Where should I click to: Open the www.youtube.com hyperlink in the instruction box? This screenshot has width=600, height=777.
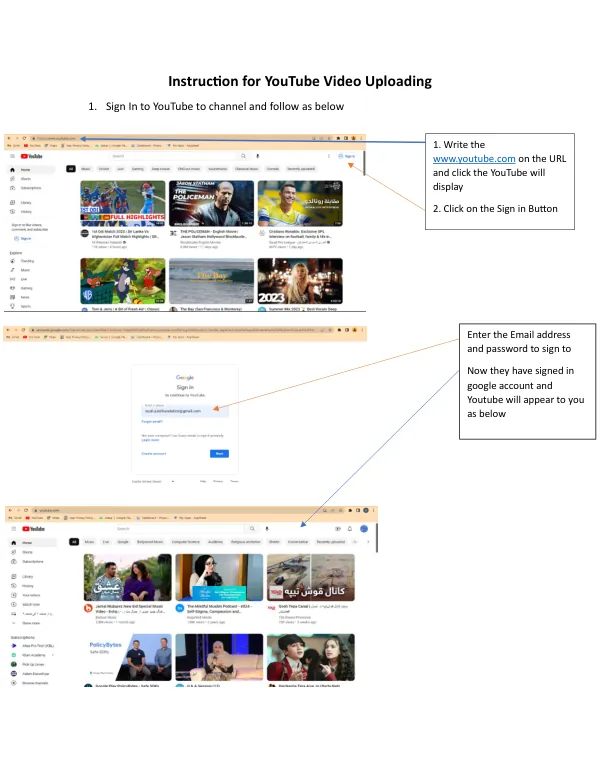click(474, 159)
